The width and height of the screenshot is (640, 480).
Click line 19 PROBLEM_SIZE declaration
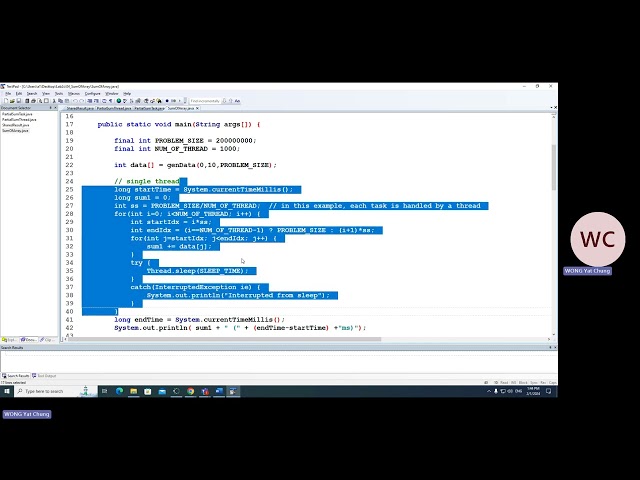click(185, 141)
